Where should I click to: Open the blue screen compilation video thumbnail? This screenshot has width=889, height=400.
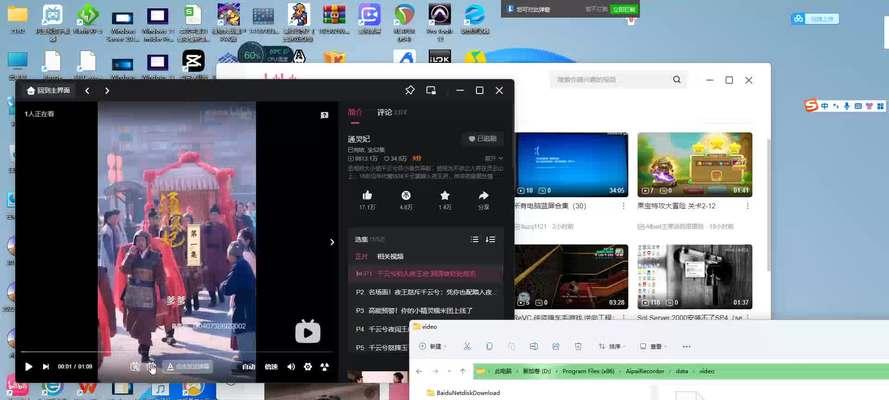[571, 165]
